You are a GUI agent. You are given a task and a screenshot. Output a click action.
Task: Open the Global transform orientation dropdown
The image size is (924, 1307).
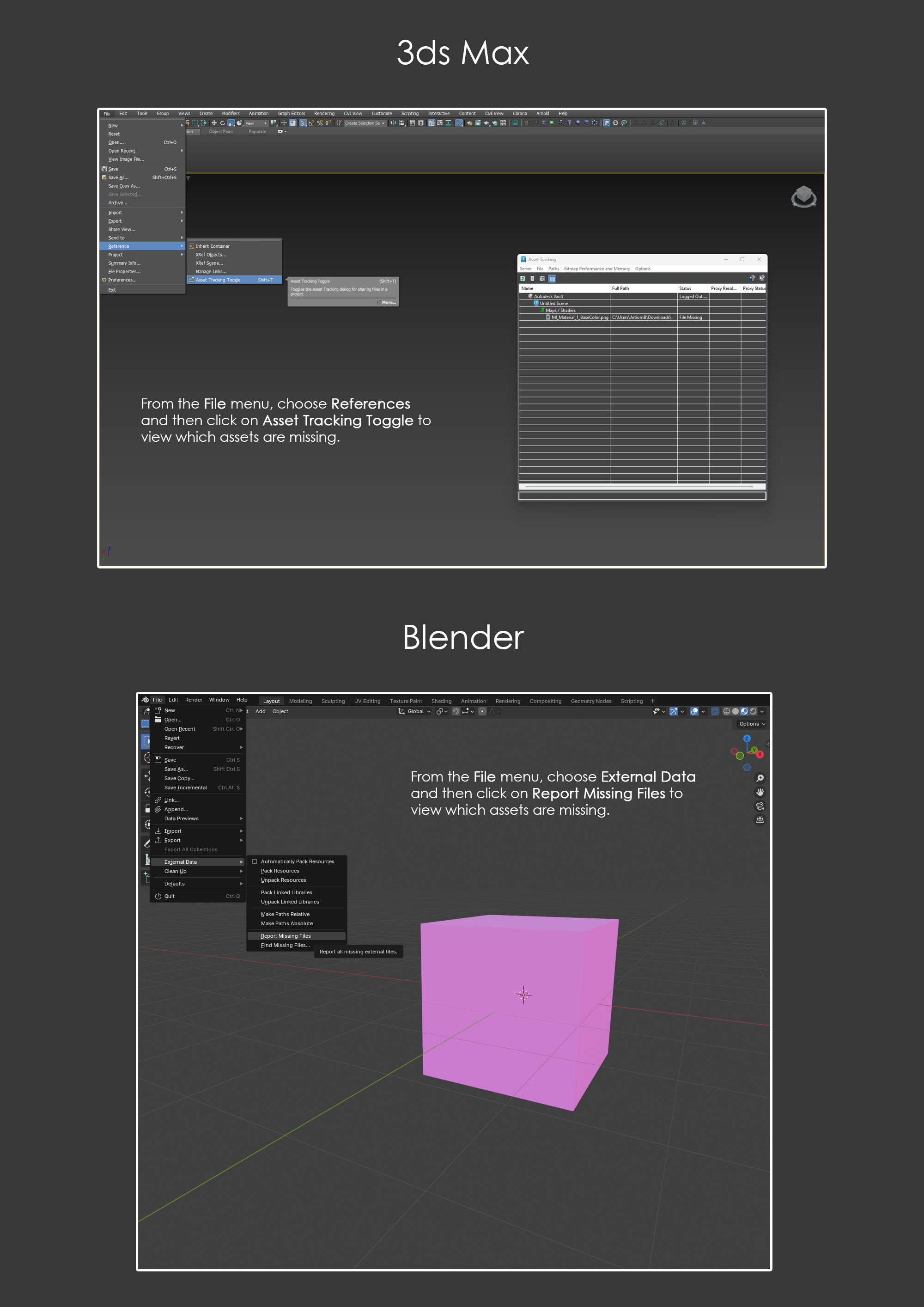pyautogui.click(x=415, y=711)
